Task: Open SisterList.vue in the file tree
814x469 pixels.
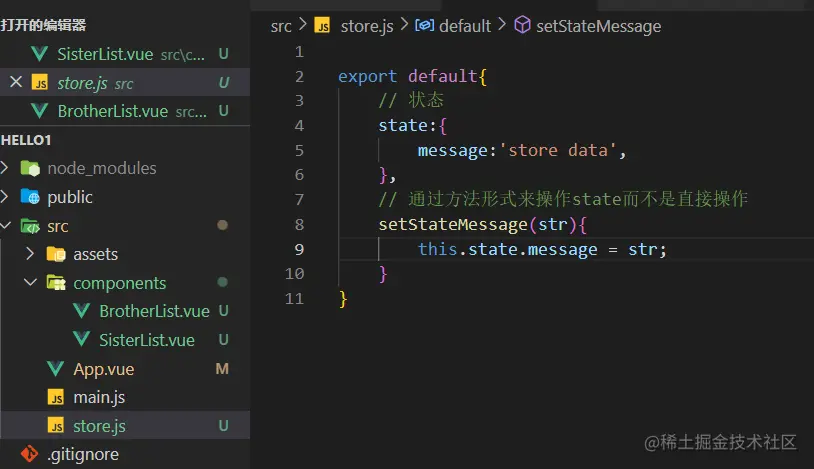Action: coord(146,340)
